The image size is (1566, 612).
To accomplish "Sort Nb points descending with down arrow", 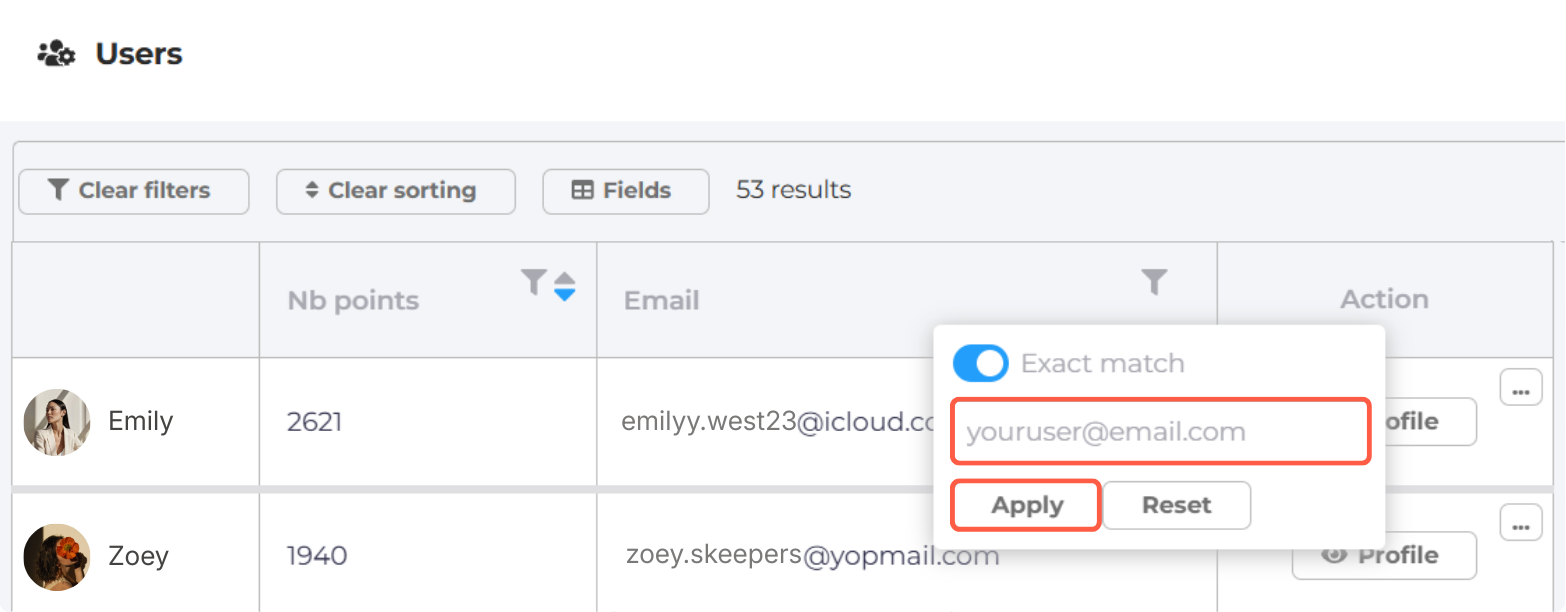I will pos(565,295).
